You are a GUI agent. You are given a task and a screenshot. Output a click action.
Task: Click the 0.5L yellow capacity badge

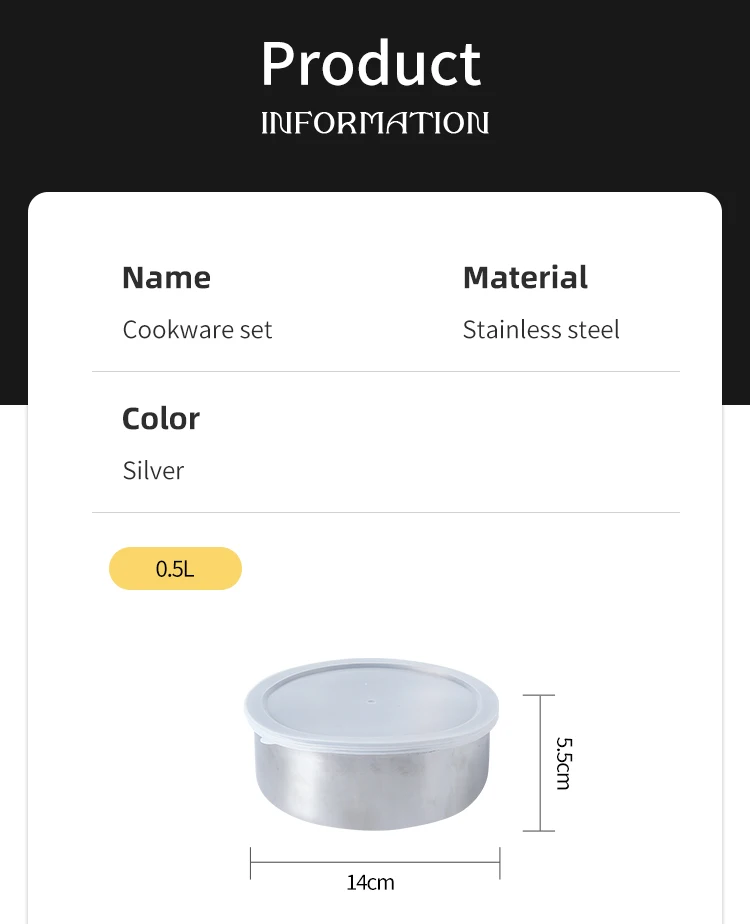click(175, 569)
